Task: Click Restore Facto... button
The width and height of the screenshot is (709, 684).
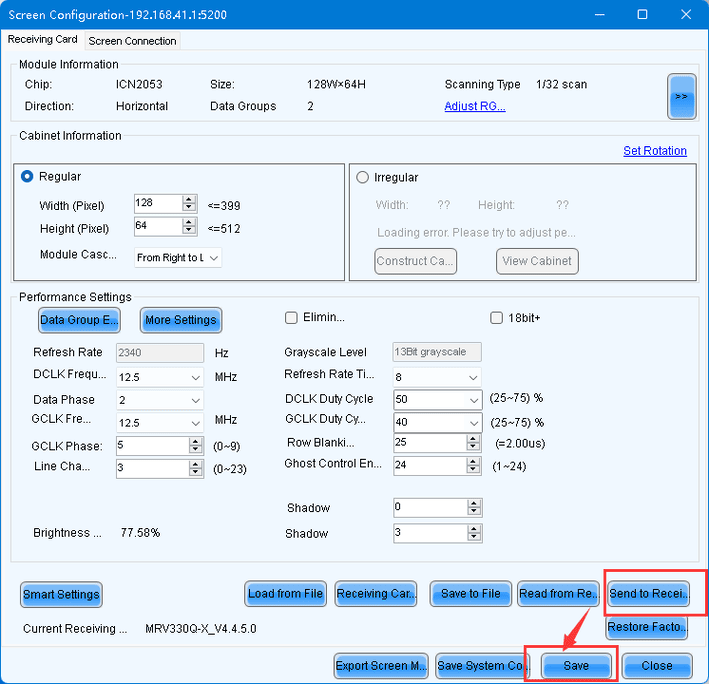Action: click(647, 627)
